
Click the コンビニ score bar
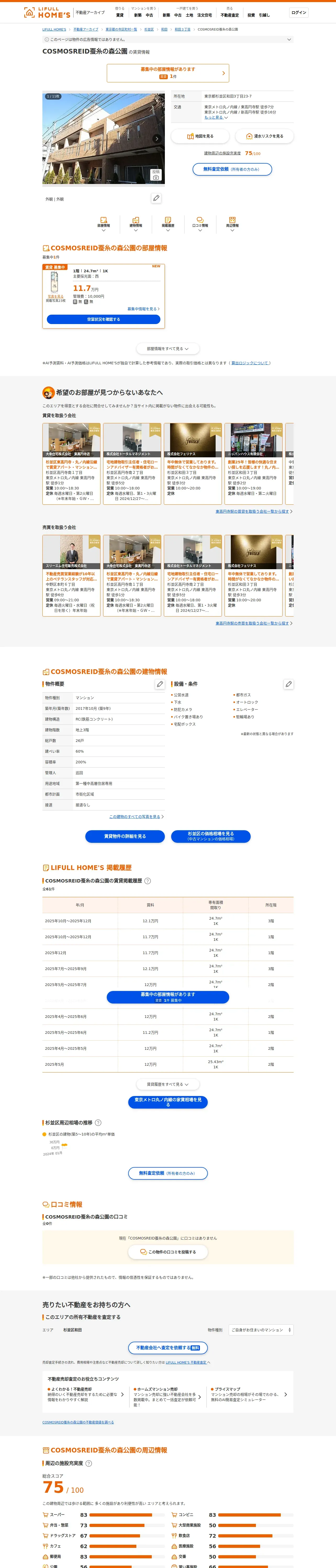click(x=255, y=1514)
